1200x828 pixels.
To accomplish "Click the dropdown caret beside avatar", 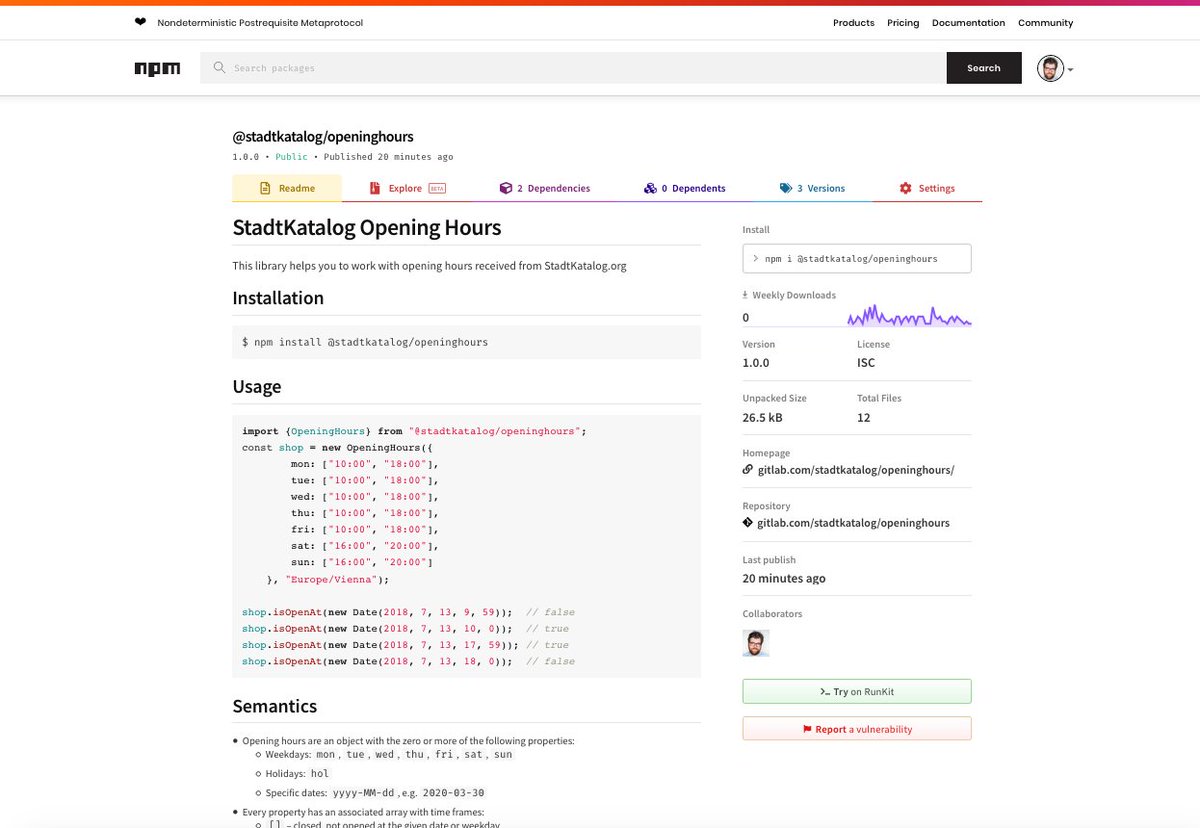I will pyautogui.click(x=1071, y=70).
